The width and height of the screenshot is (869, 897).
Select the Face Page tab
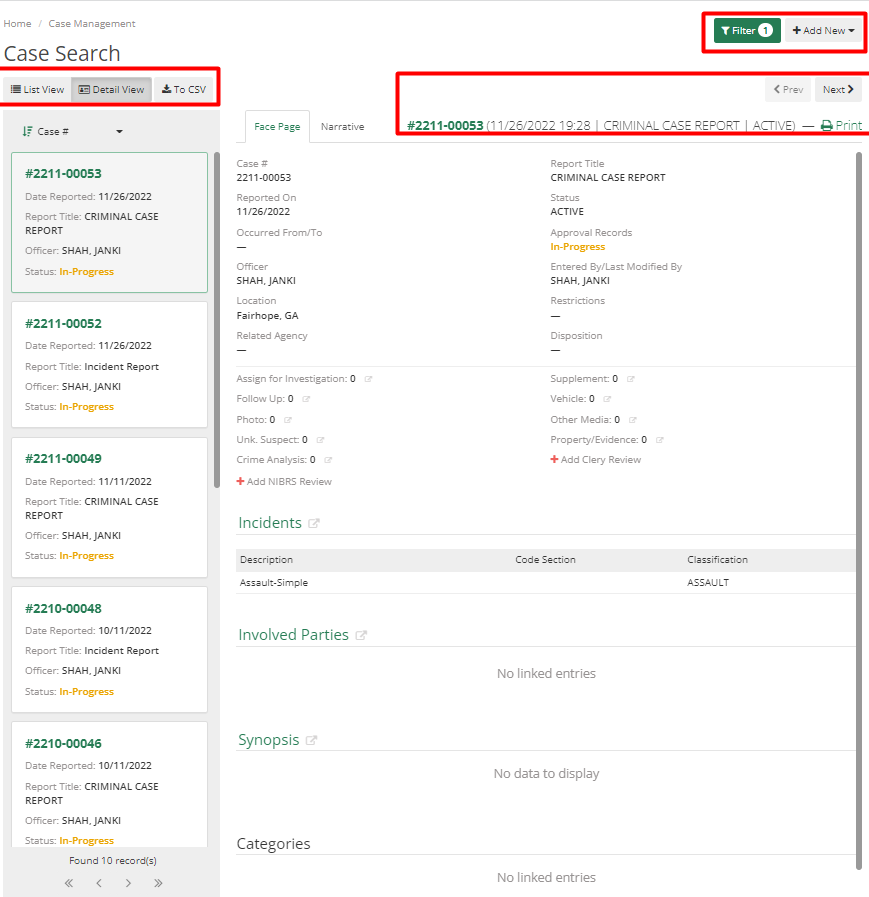click(277, 127)
